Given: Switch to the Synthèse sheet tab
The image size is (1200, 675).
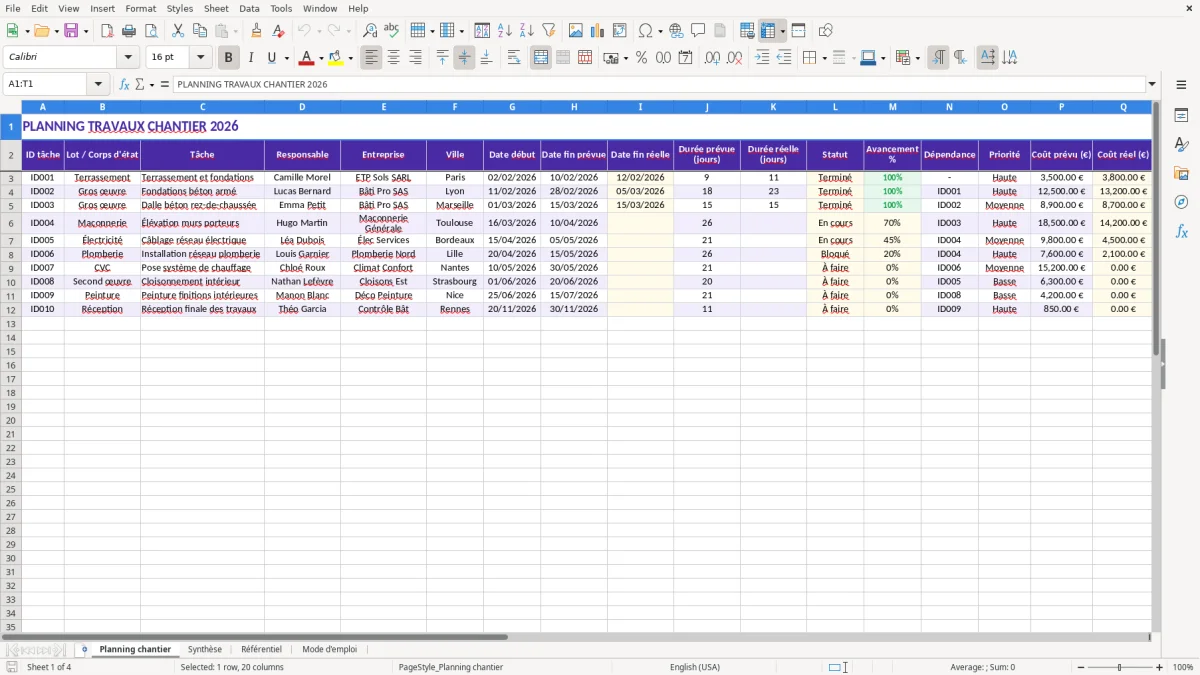Looking at the screenshot, I should pos(205,649).
